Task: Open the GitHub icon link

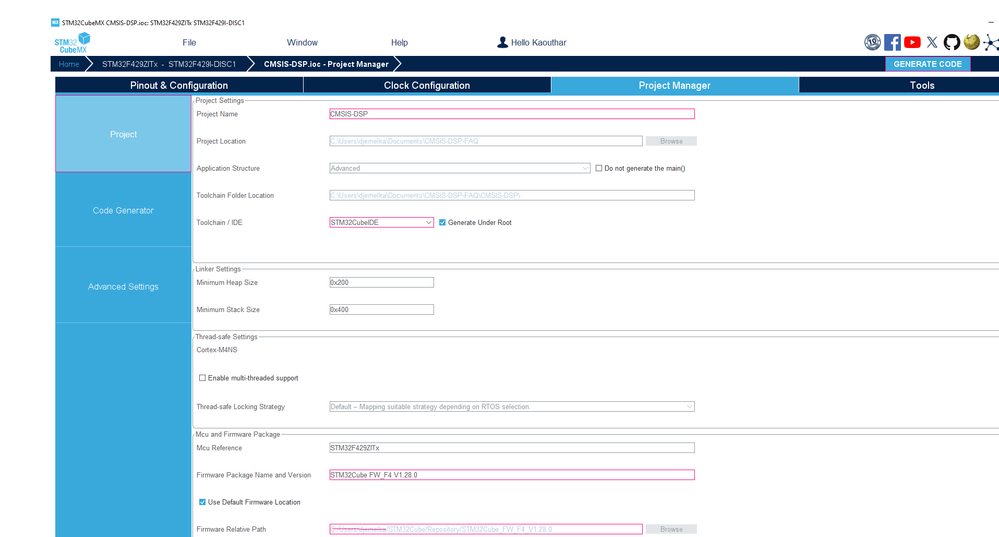Action: [952, 43]
